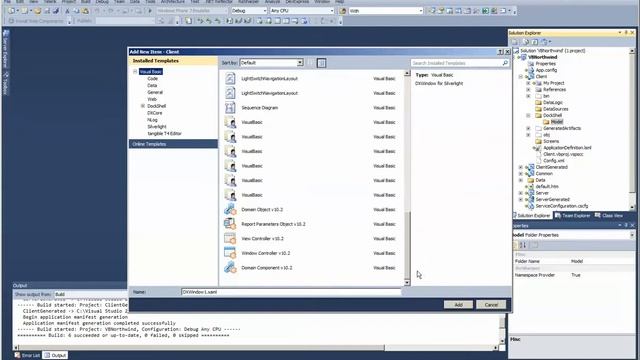Switch to the Team Explorer tab

click(x=573, y=216)
